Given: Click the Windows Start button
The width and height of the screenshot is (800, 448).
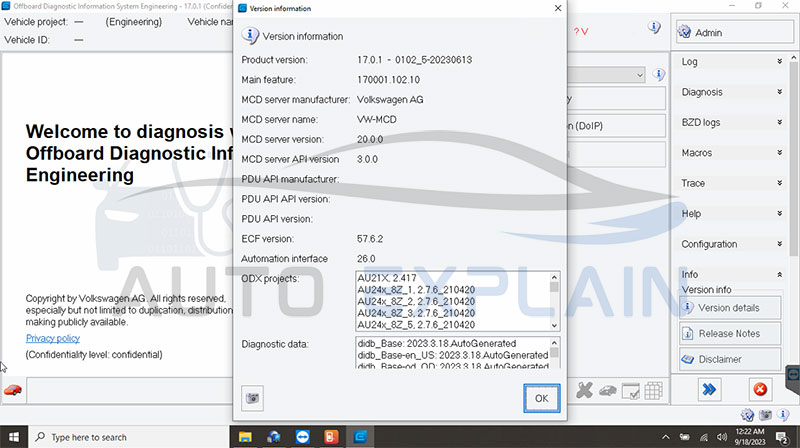Looking at the screenshot, I should (14, 437).
